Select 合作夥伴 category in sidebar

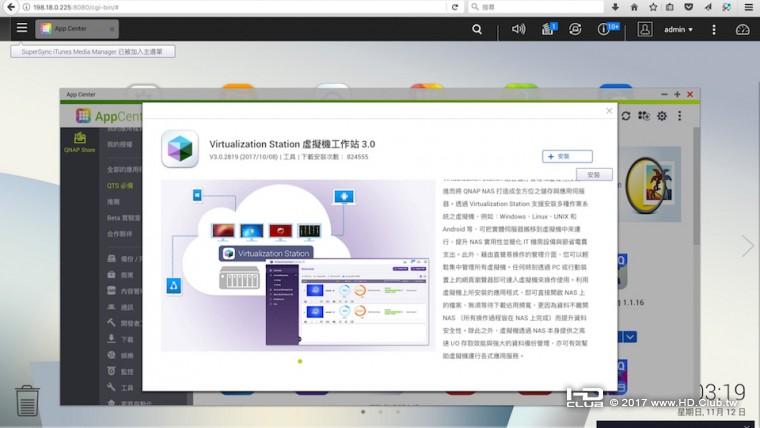[120, 234]
